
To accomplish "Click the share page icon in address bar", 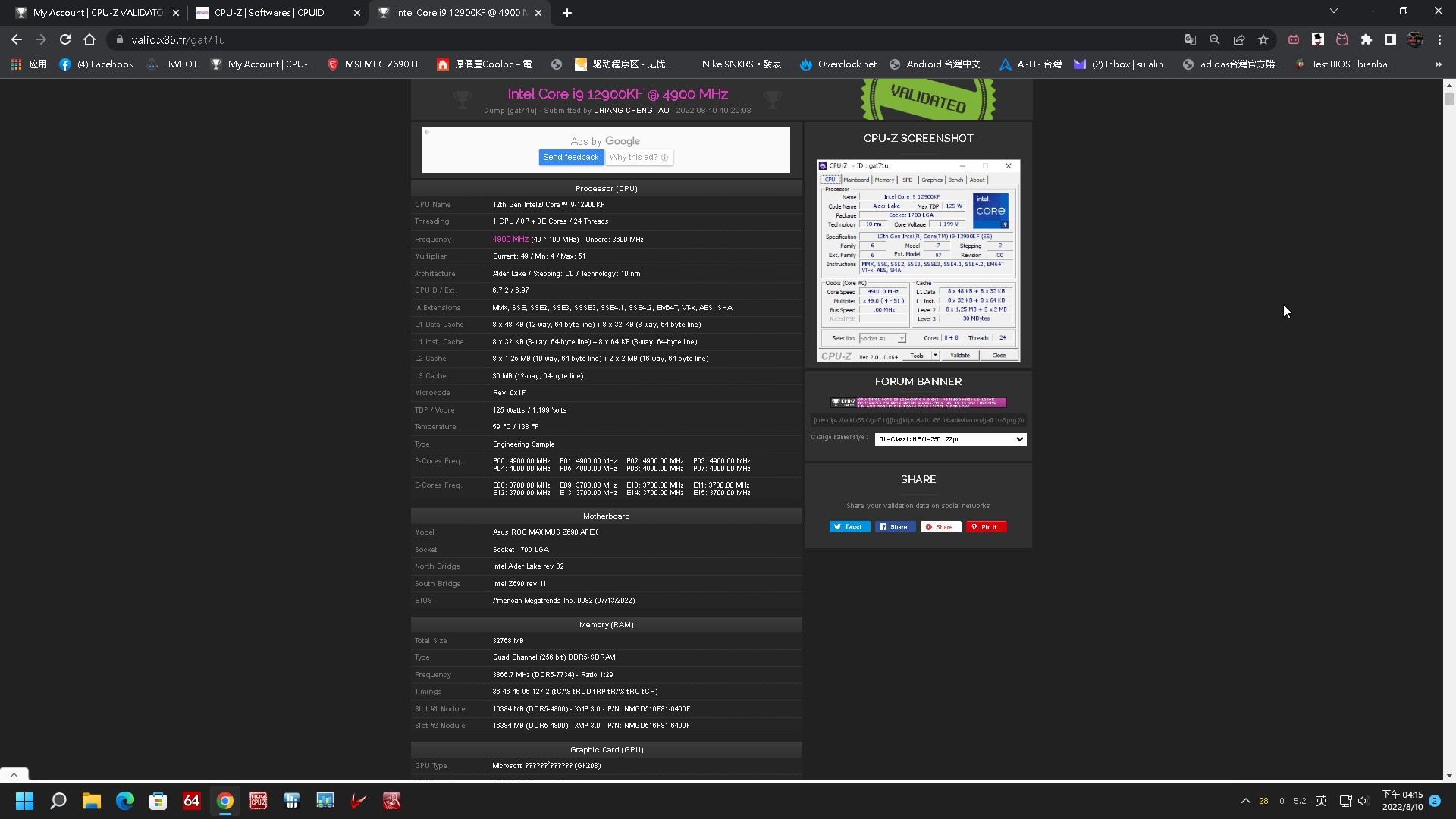I will (x=1239, y=39).
